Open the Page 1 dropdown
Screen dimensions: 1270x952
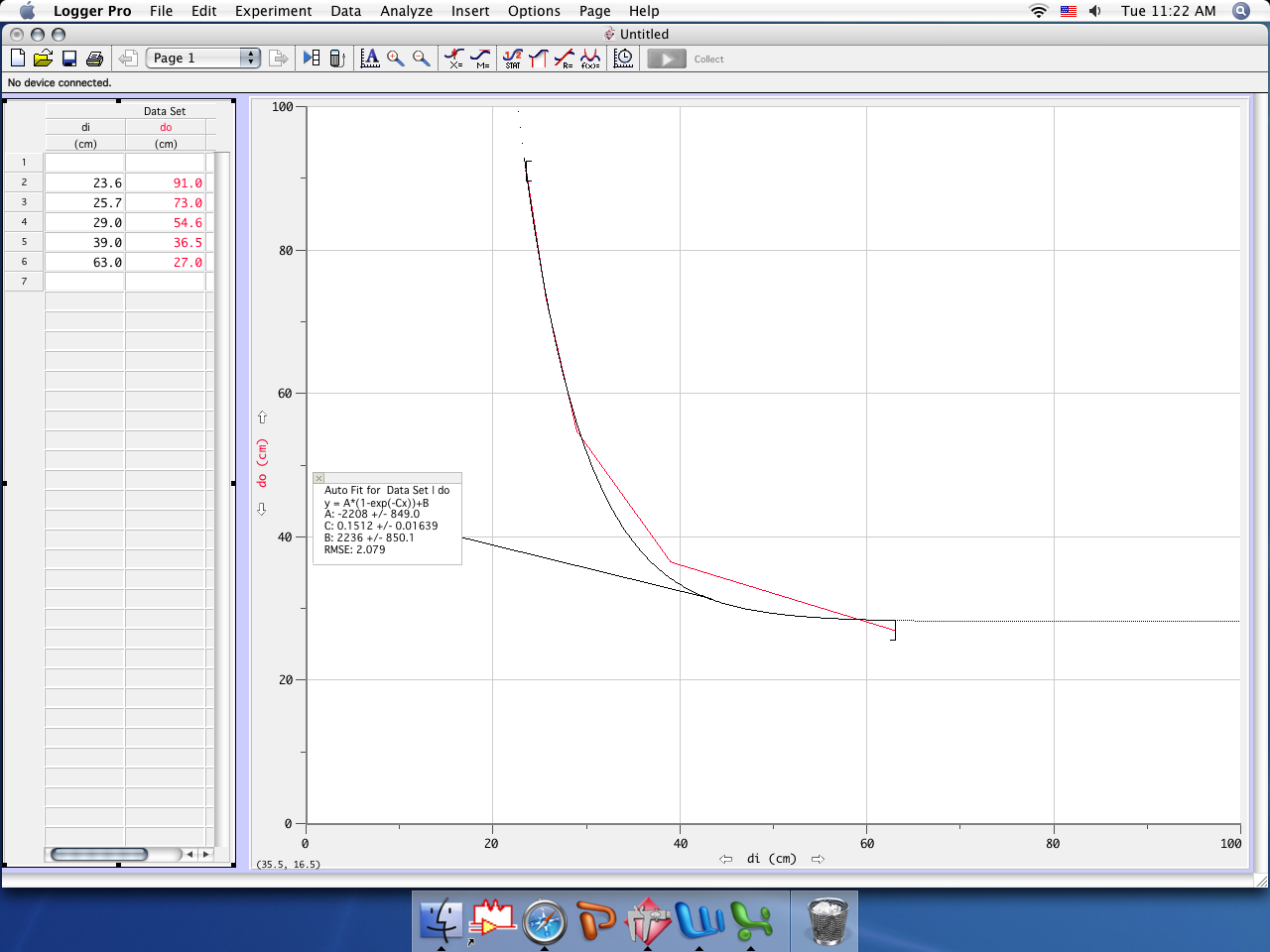203,59
